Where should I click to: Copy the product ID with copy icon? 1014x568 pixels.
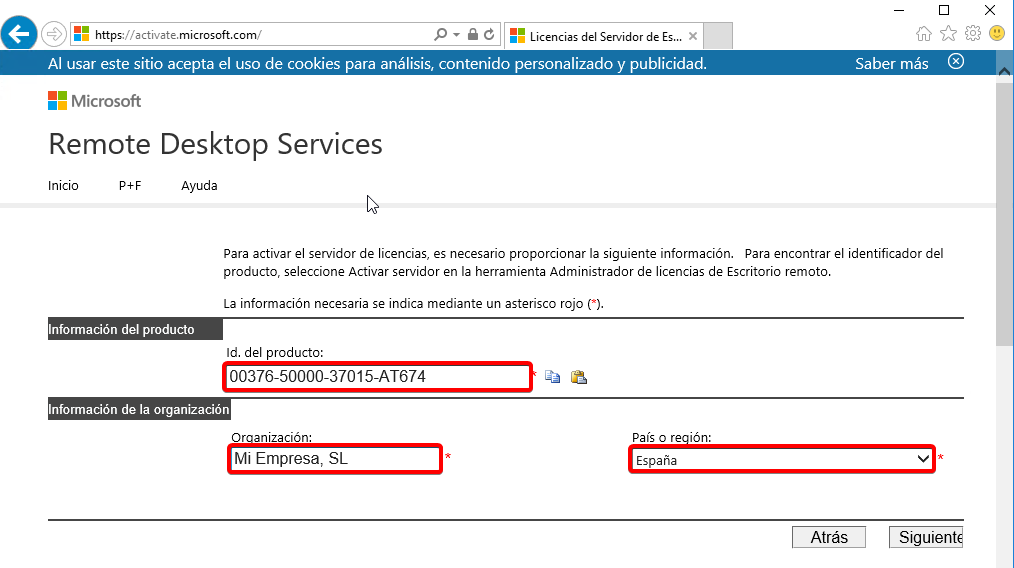point(552,377)
